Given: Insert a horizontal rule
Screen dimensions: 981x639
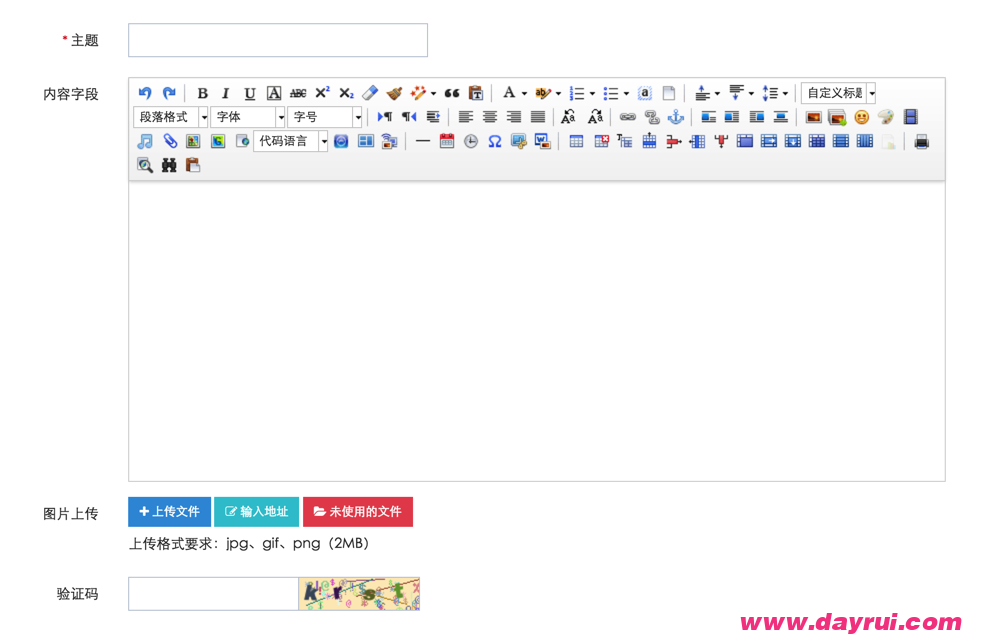Looking at the screenshot, I should point(422,141).
